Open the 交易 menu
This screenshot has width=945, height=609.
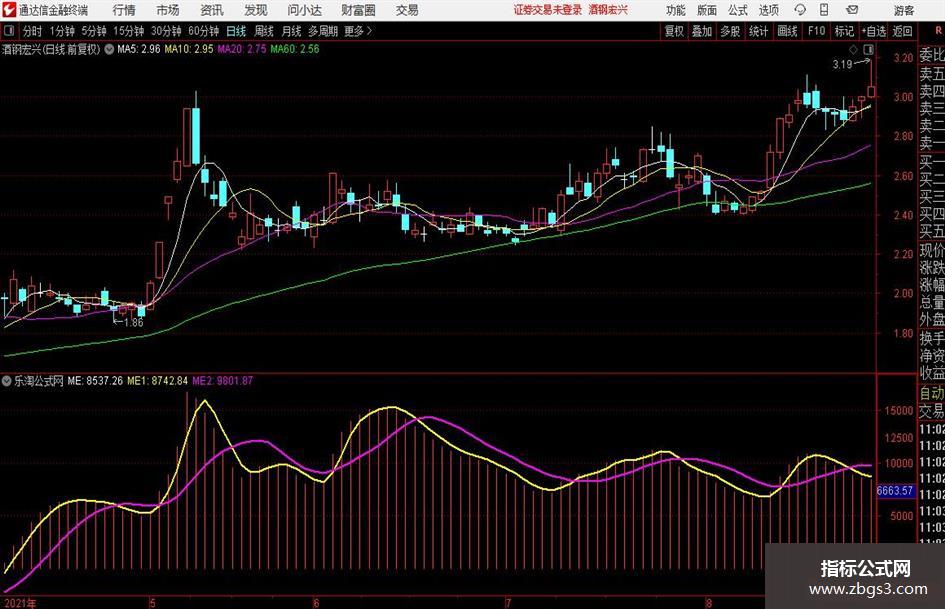[x=407, y=10]
